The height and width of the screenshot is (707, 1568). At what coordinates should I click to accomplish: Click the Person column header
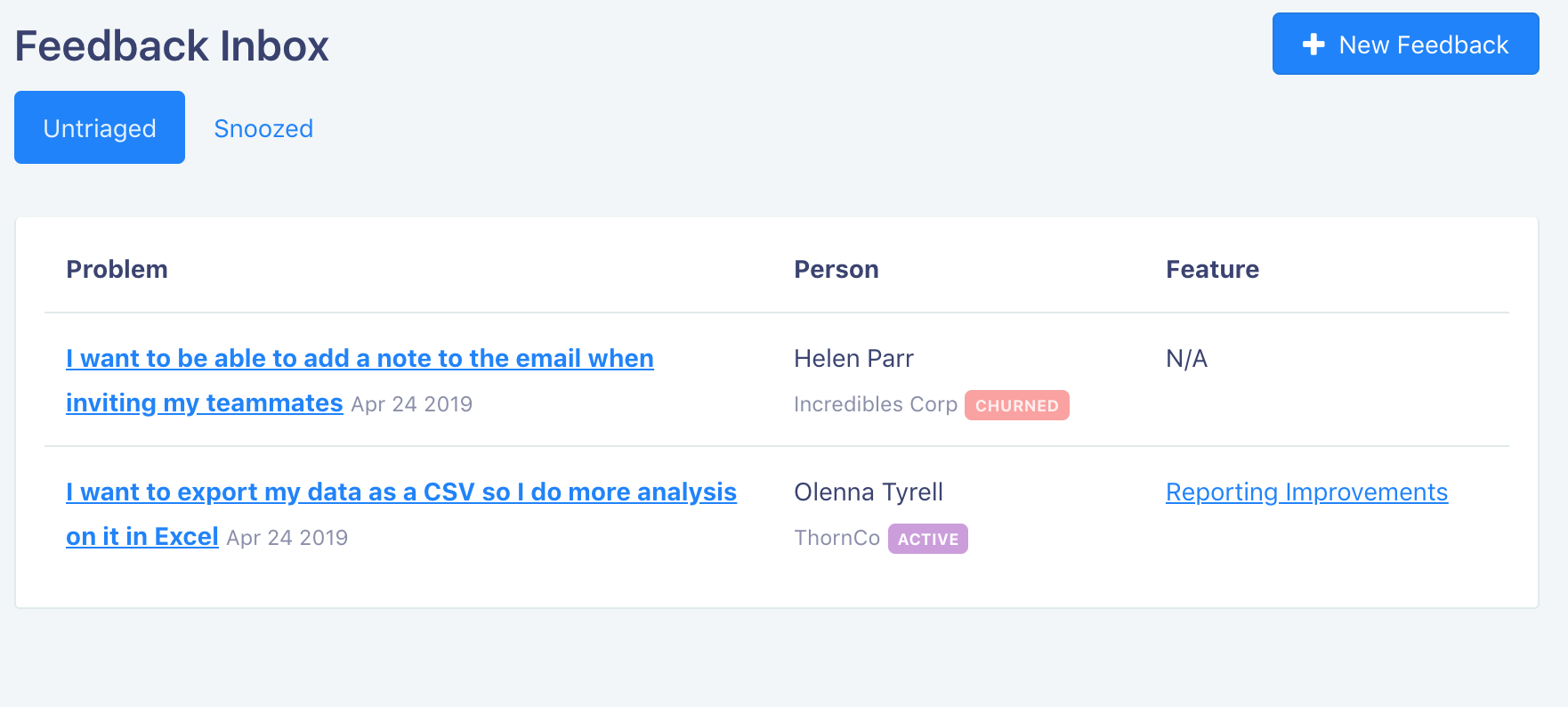coord(837,269)
